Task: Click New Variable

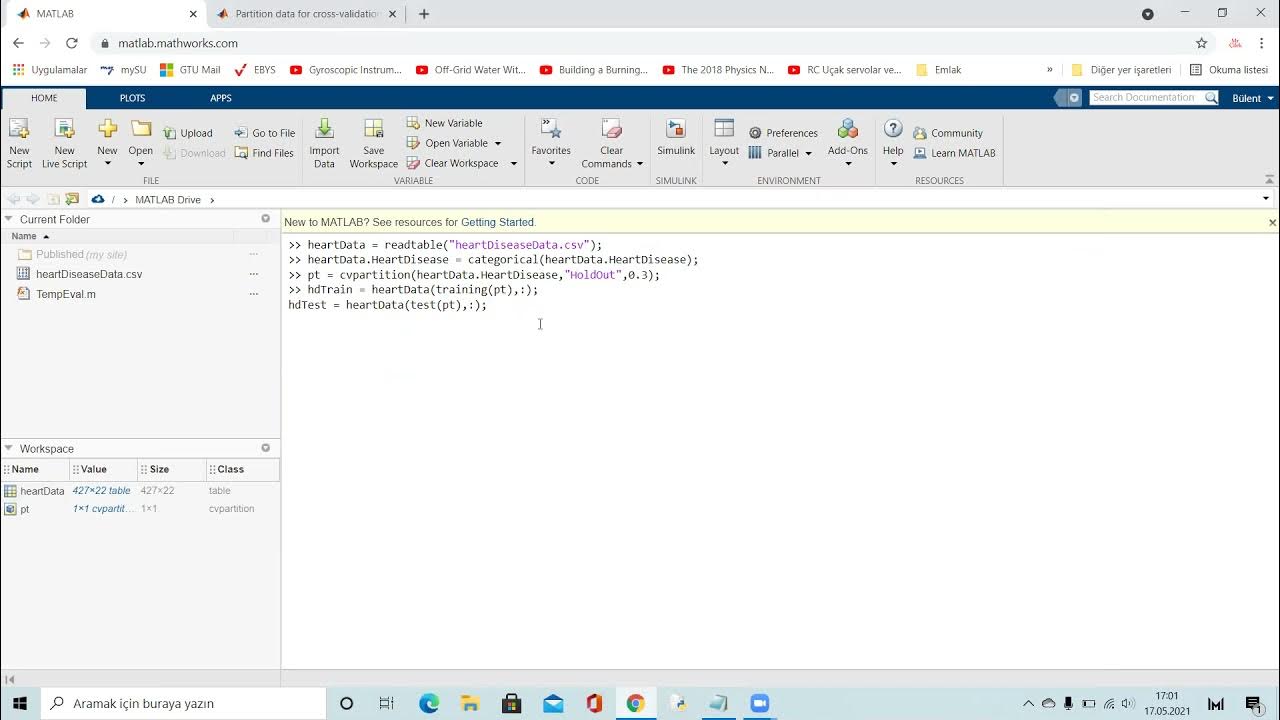Action: click(444, 123)
